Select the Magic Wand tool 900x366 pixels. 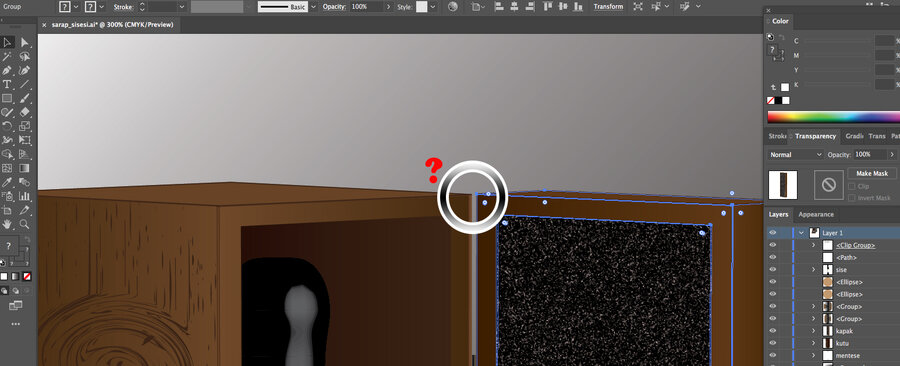(7, 56)
